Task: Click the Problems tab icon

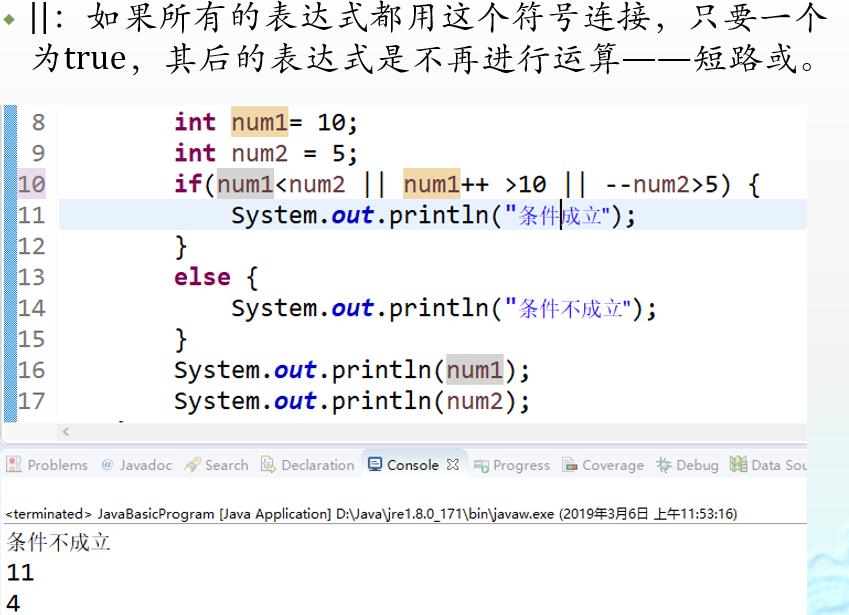Action: 14,464
